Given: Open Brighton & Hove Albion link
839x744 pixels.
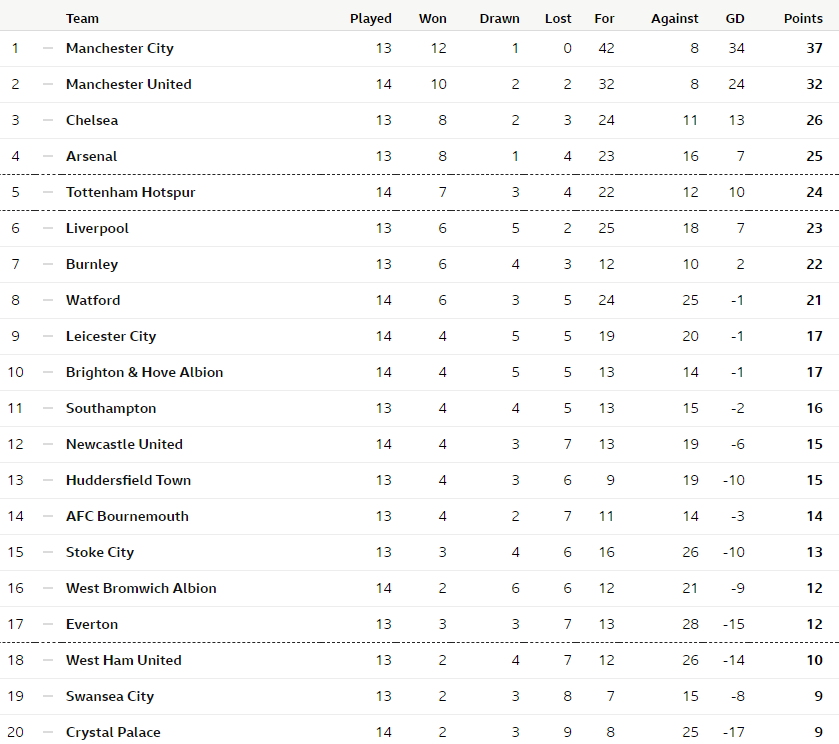Looking at the screenshot, I should click(x=144, y=372).
